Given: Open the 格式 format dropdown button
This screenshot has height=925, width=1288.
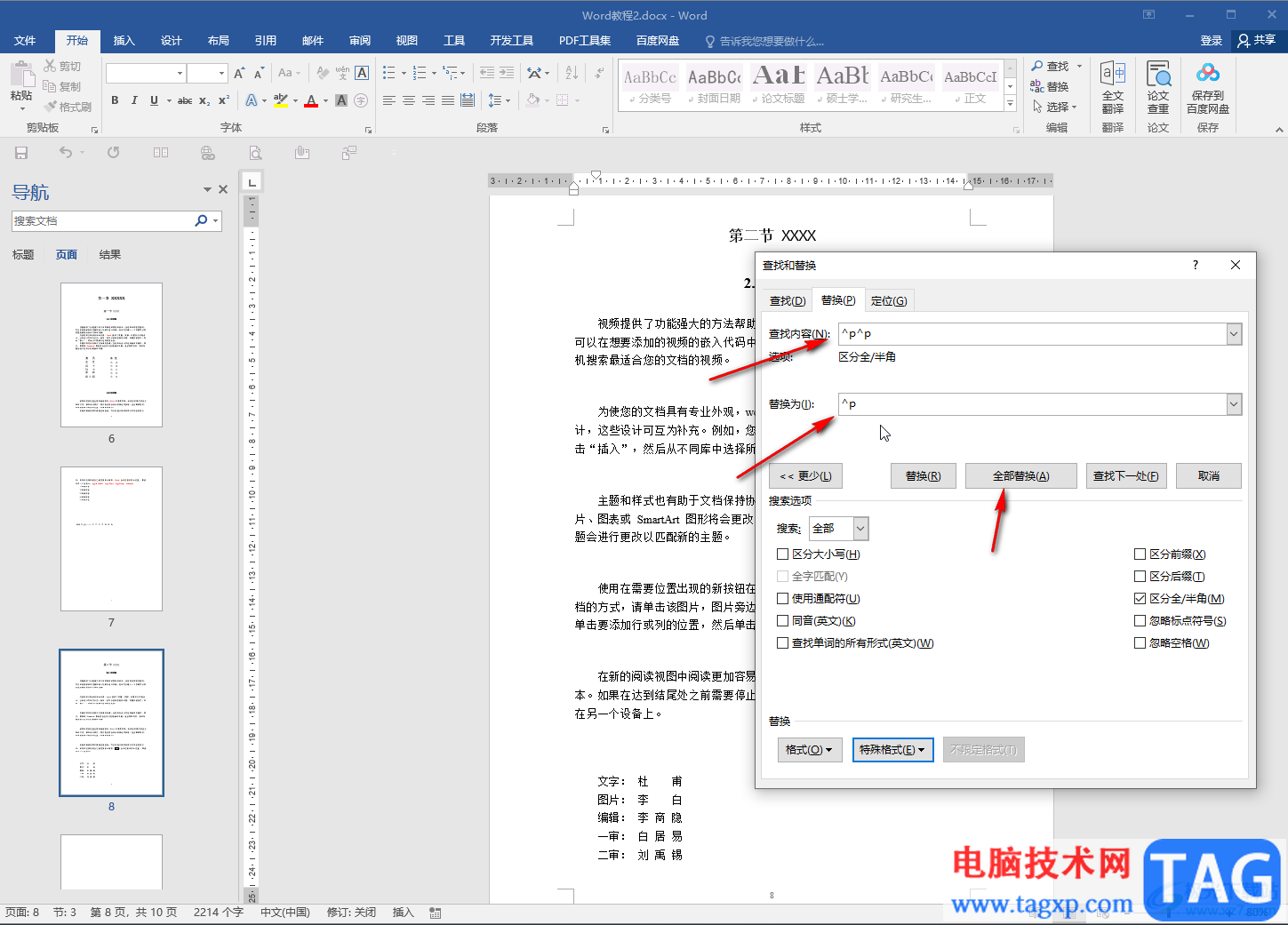Looking at the screenshot, I should click(x=809, y=749).
